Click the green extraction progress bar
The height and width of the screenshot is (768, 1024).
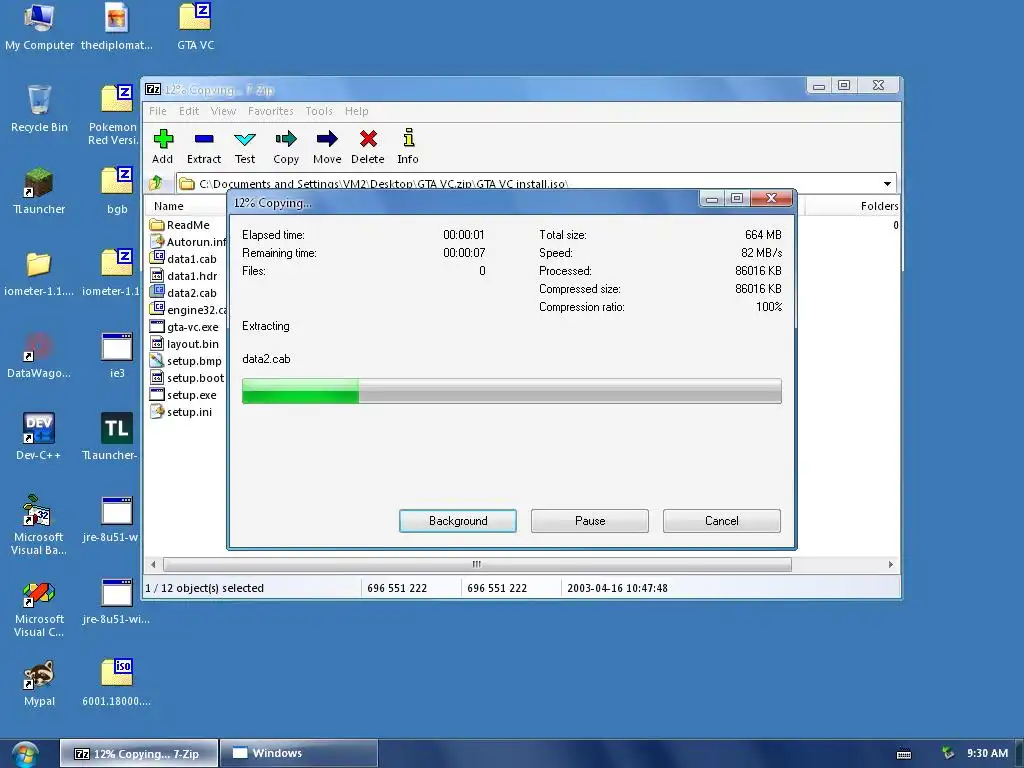pyautogui.click(x=511, y=391)
